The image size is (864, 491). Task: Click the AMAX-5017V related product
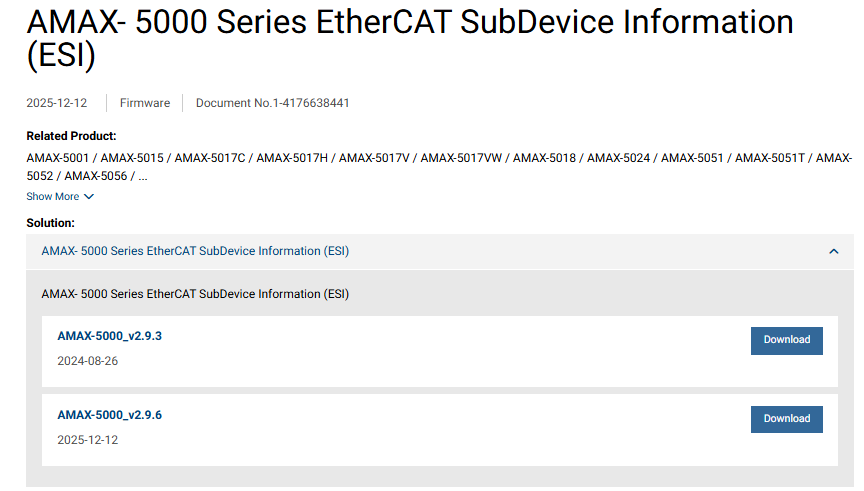pyautogui.click(x=375, y=158)
